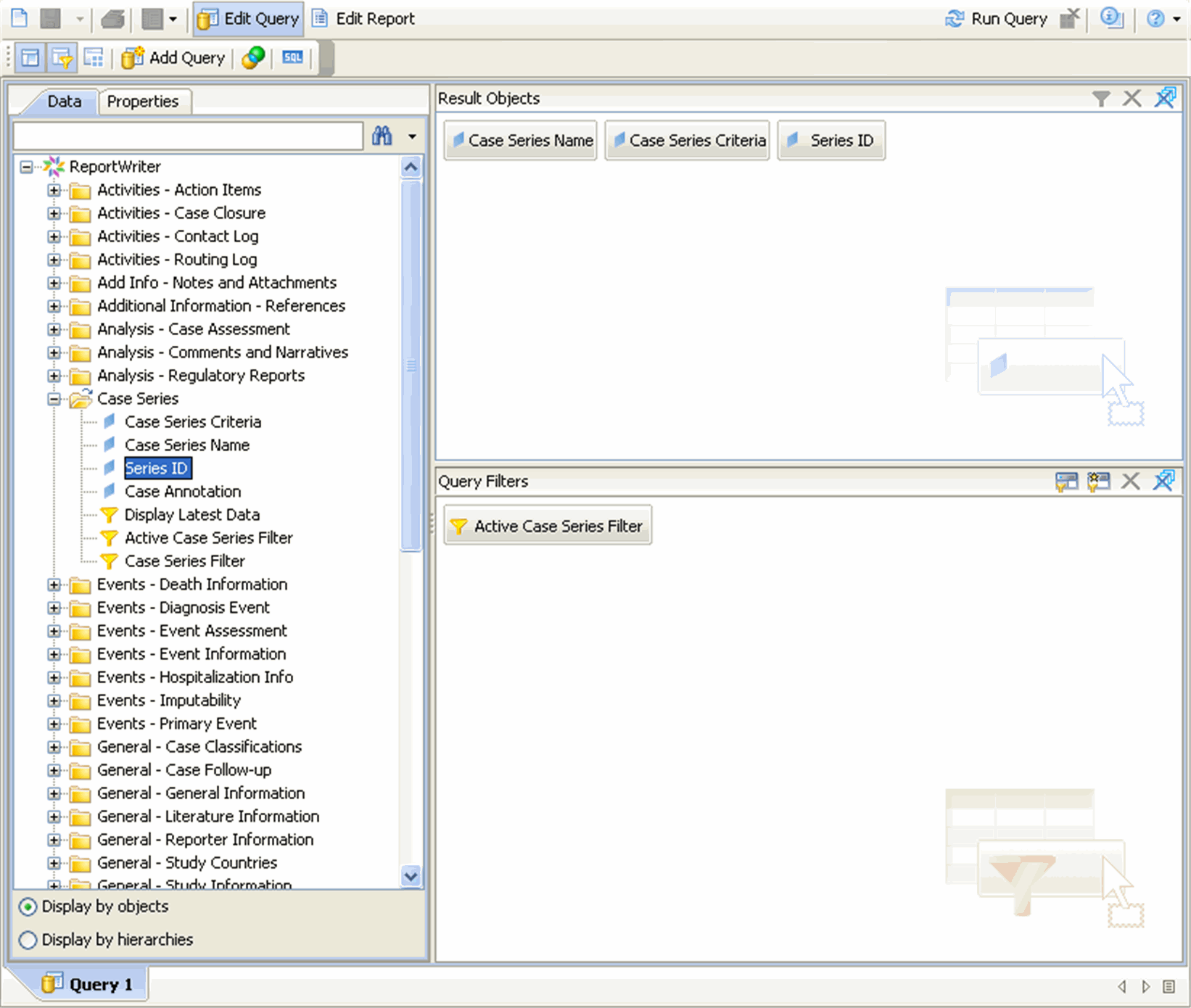Open the view options dropdown arrow in top toolbar
This screenshot has height=1008, width=1191.
[173, 19]
